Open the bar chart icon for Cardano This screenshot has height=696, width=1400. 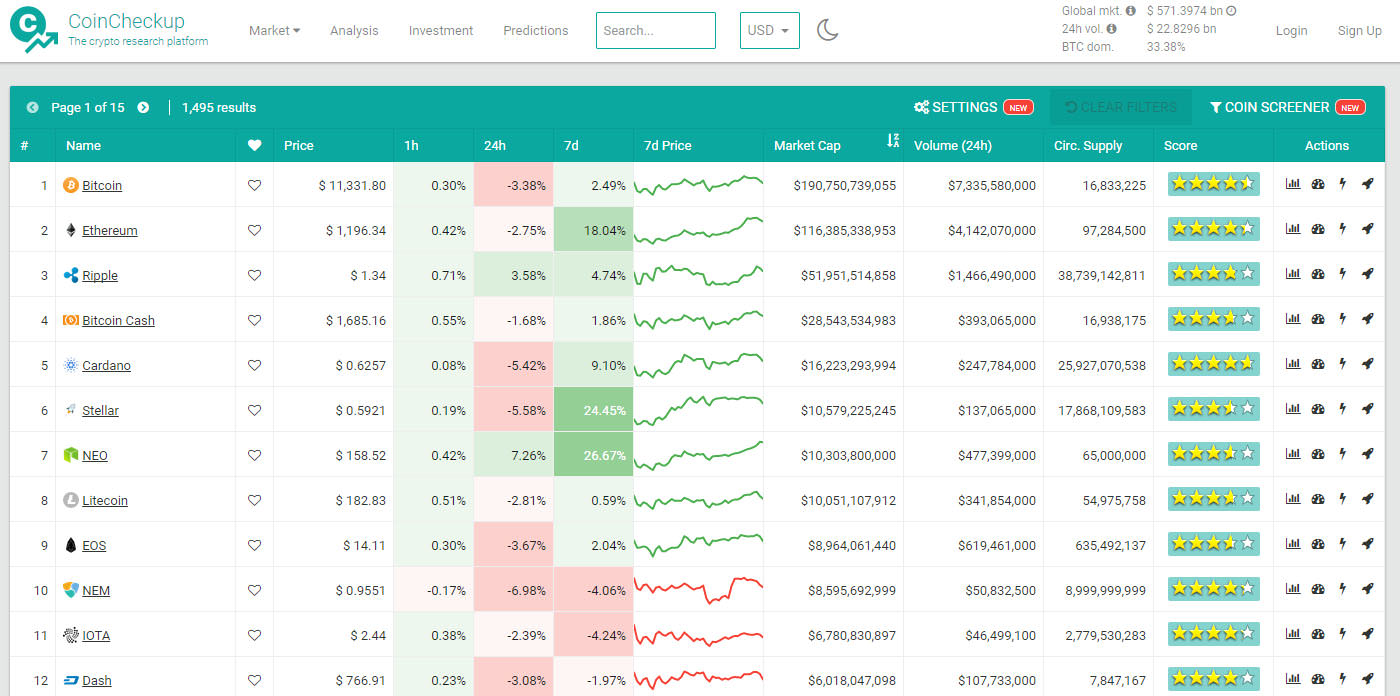point(1293,364)
